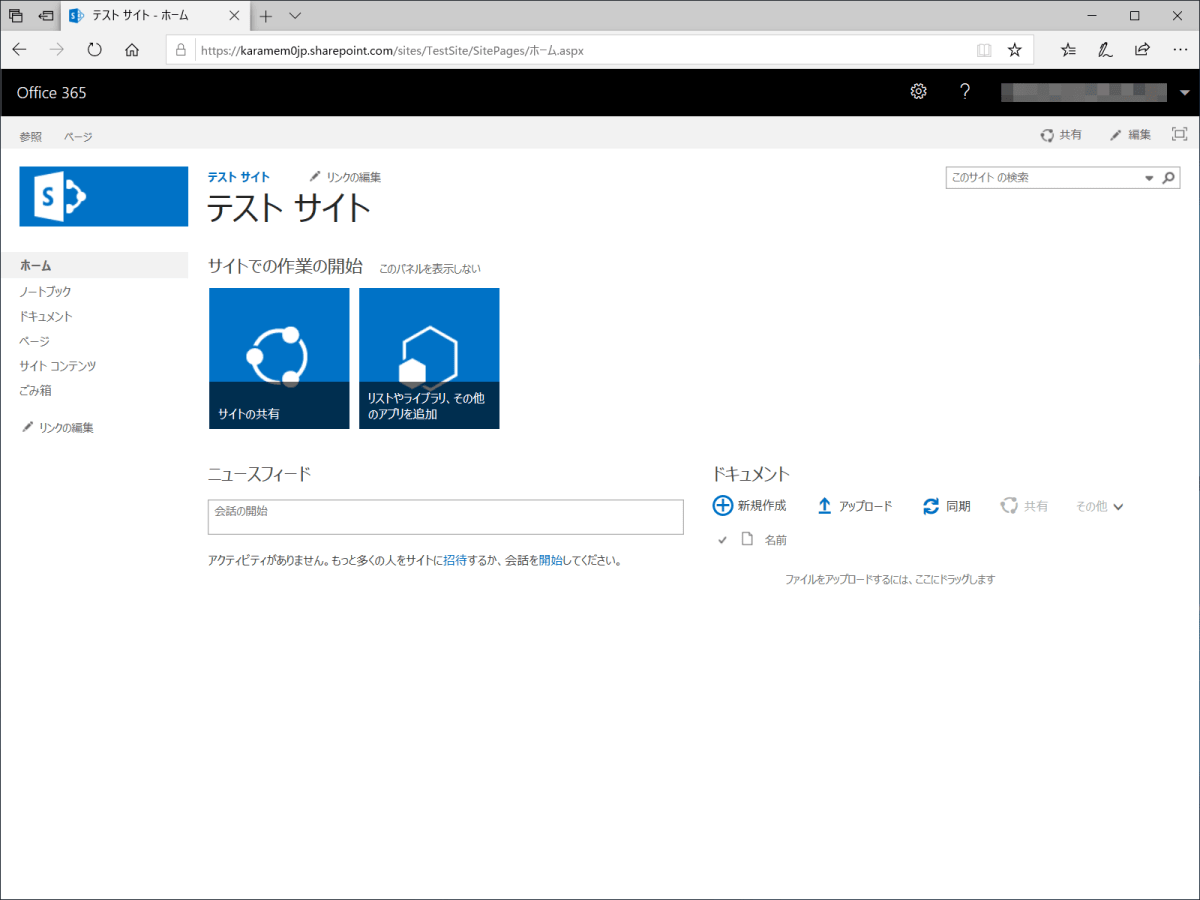Click the address bar URL
The image size is (1200, 900).
(392, 50)
